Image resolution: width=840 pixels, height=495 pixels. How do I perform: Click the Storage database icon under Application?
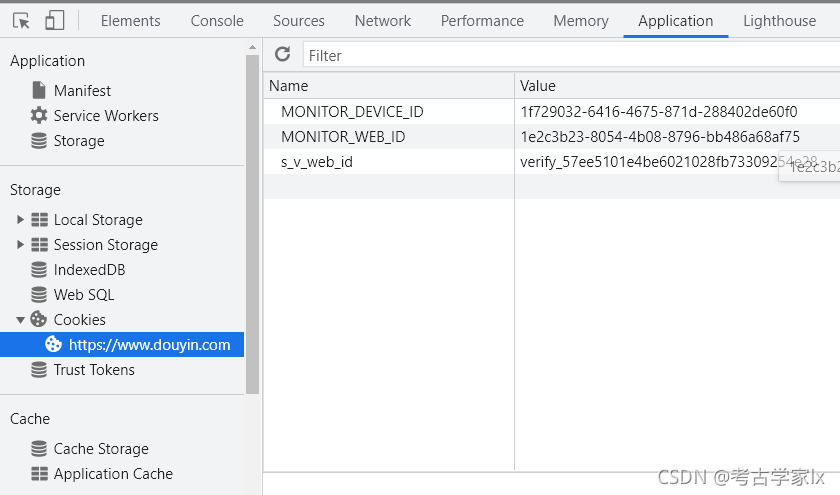[x=39, y=140]
